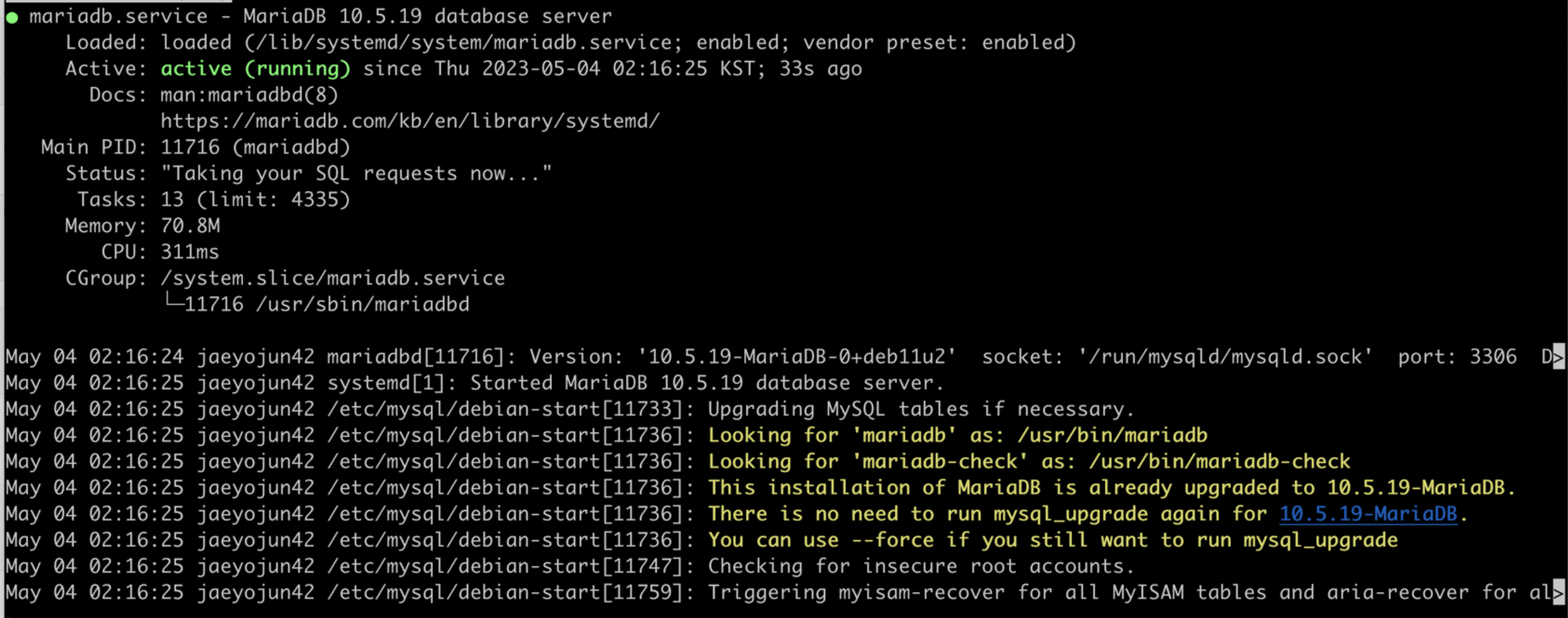
Task: Click the CPU value 311ms
Action: 189,252
